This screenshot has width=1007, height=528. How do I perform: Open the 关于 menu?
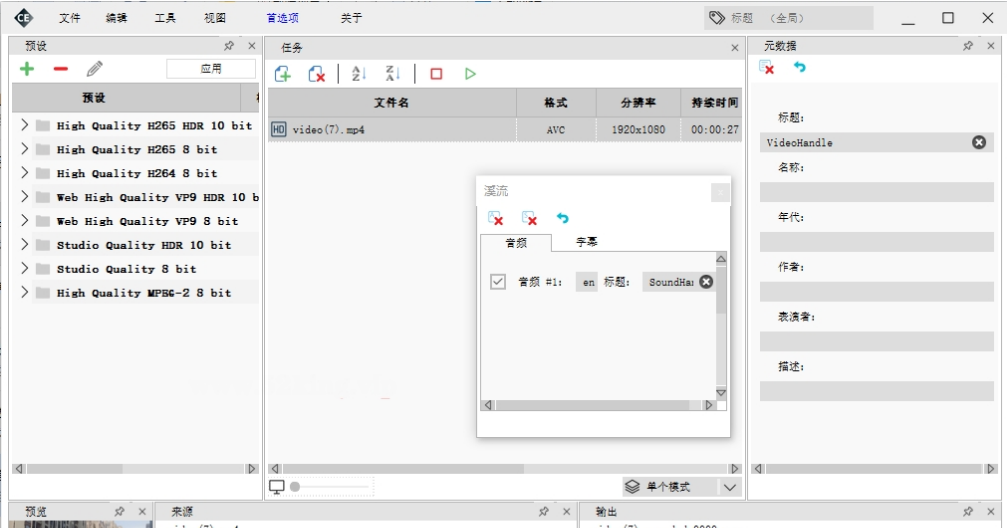coord(351,18)
